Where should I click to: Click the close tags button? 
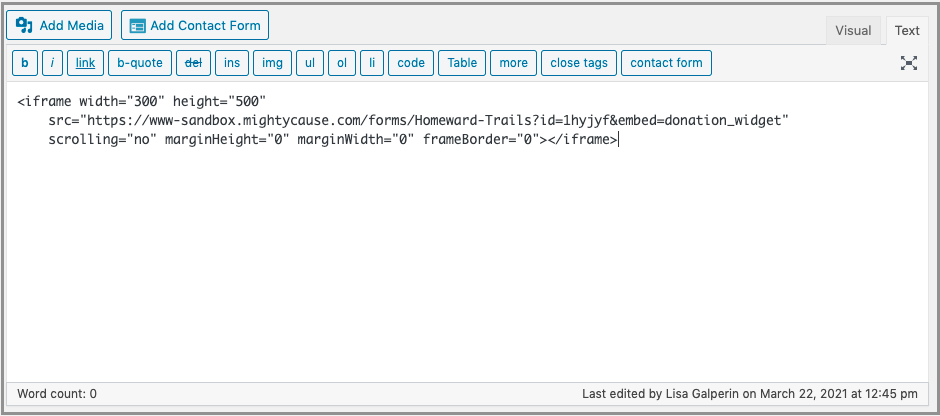579,63
